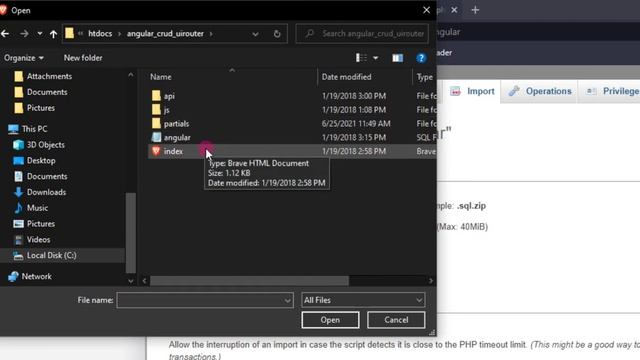Click the file list horizontal scrollbar thumb

(x=249, y=281)
